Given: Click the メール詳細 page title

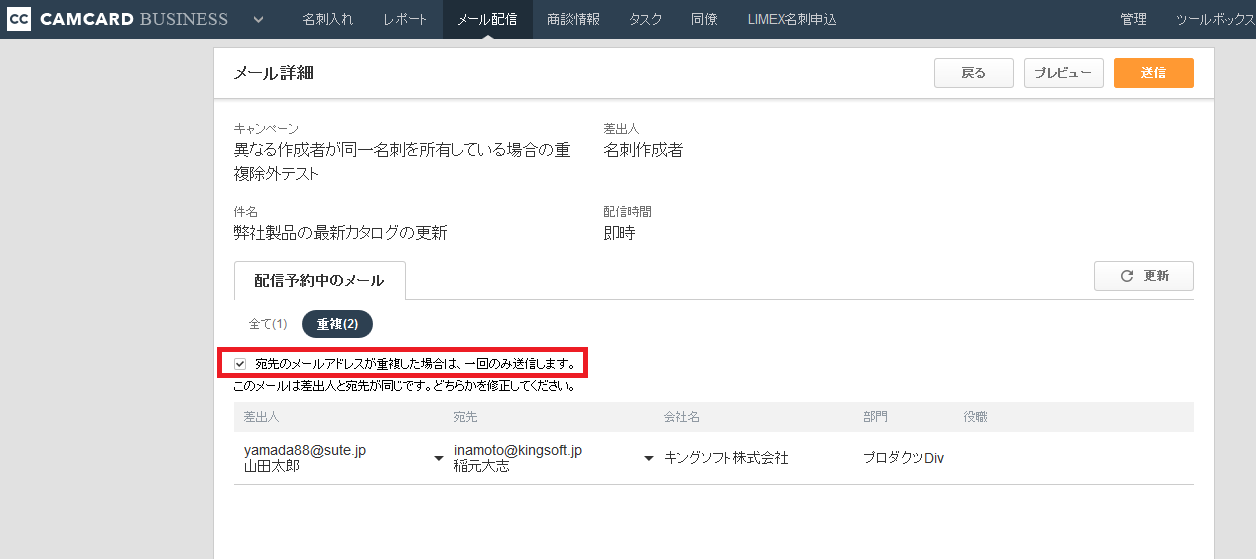Looking at the screenshot, I should (x=274, y=73).
